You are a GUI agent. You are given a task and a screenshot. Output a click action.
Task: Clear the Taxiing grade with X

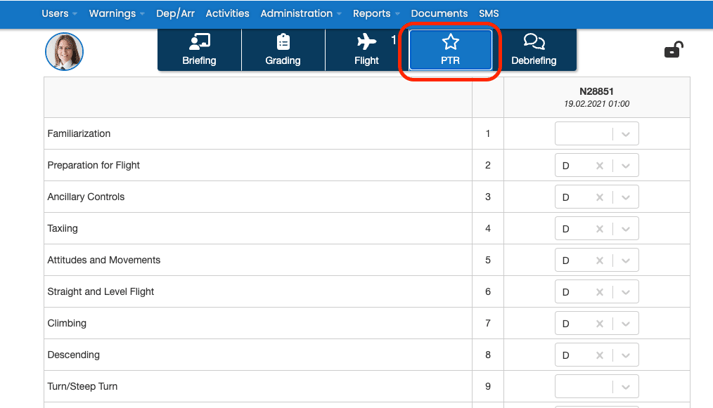[600, 229]
